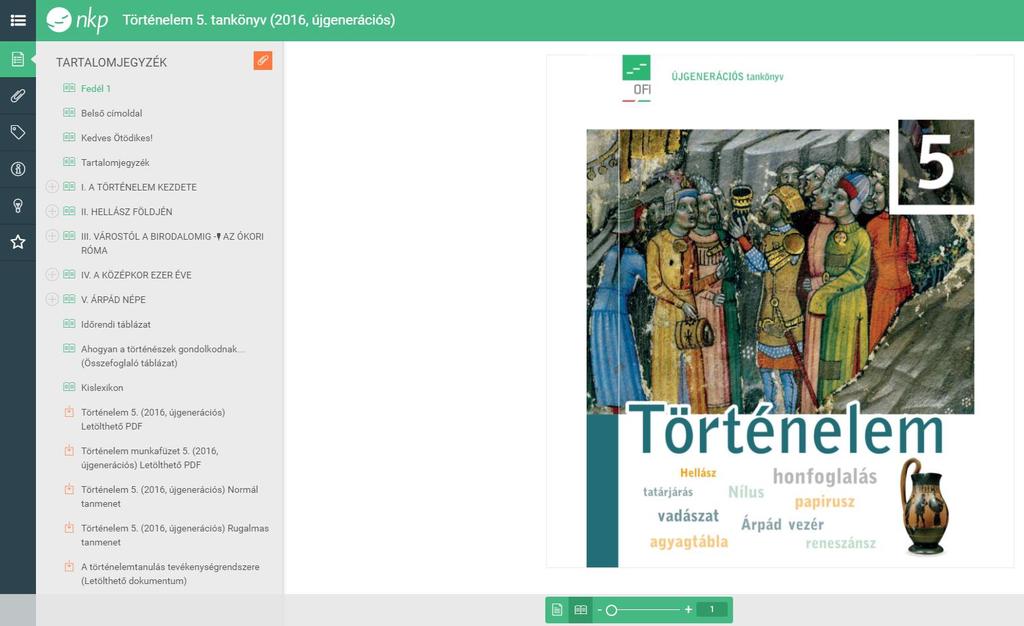Open the lightbulb tips sidebar tab

point(18,206)
